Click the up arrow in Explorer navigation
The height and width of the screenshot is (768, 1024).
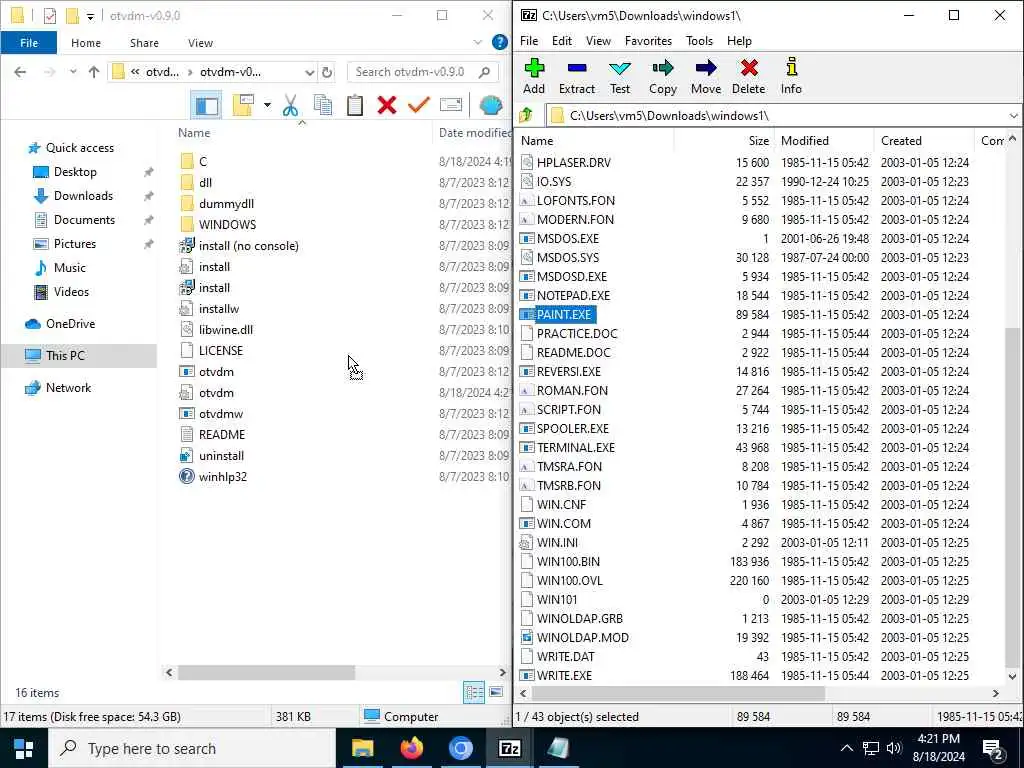point(94,72)
